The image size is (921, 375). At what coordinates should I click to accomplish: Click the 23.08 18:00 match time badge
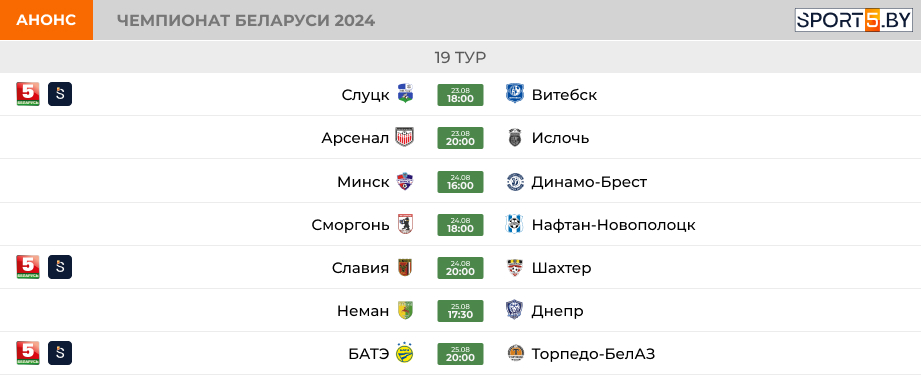[460, 95]
